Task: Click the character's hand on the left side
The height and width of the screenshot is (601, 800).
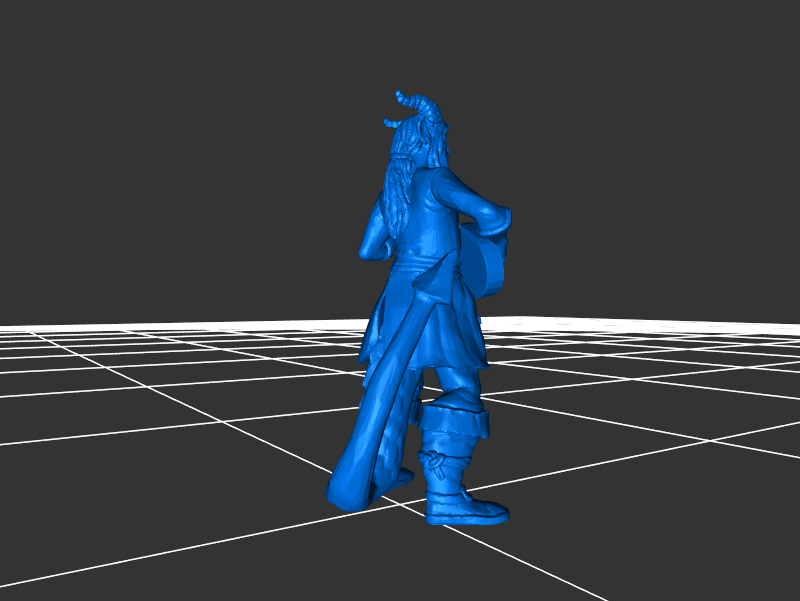Action: point(369,246)
